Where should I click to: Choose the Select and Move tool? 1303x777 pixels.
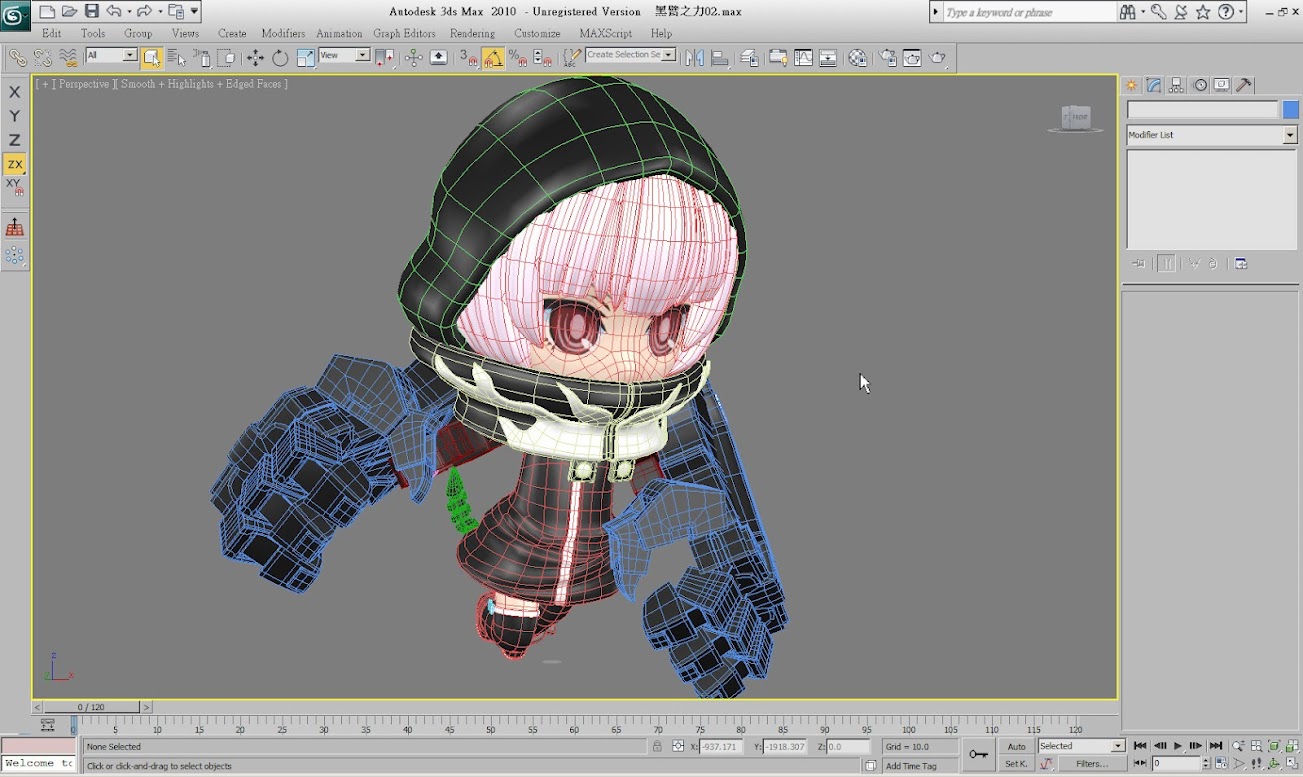(x=255, y=58)
